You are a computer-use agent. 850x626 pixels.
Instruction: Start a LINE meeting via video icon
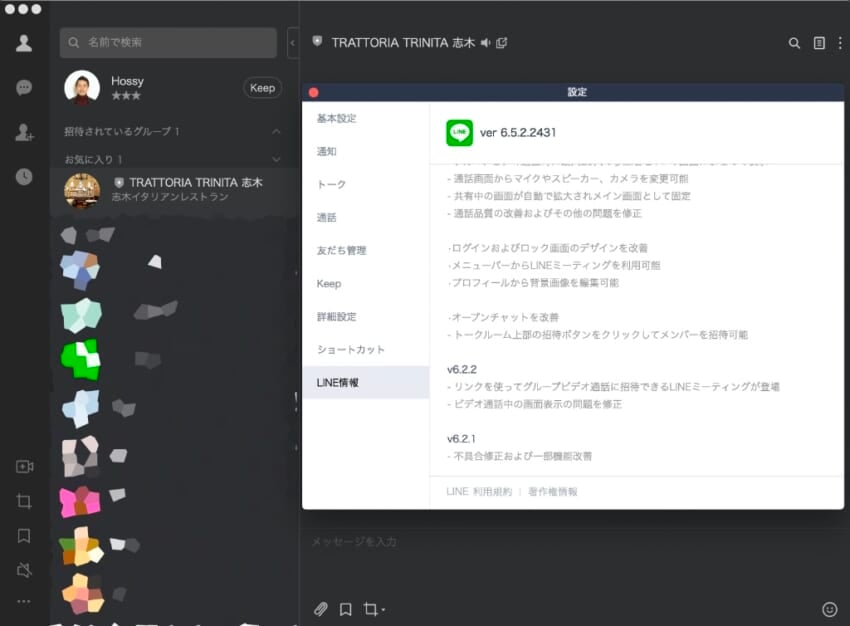24,467
